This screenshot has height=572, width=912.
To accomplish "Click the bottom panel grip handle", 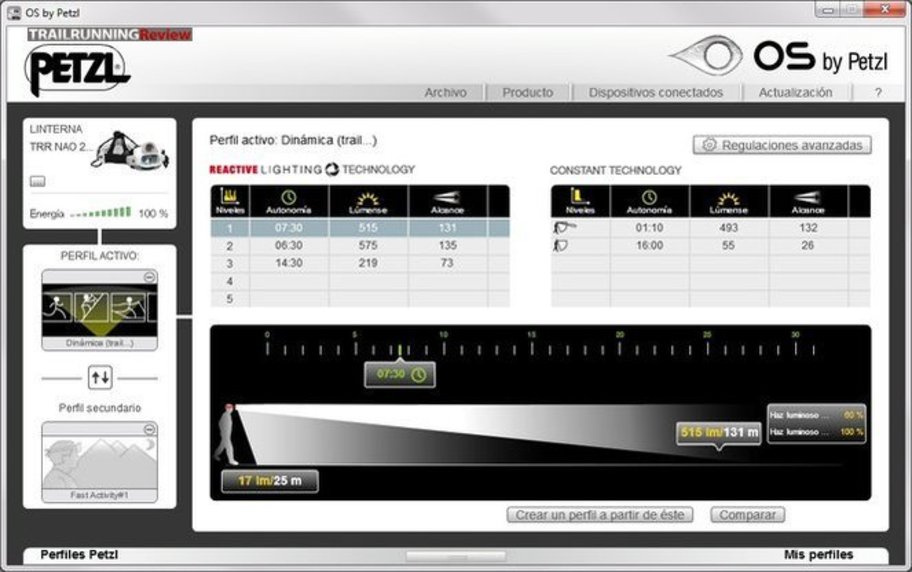I will (456, 556).
